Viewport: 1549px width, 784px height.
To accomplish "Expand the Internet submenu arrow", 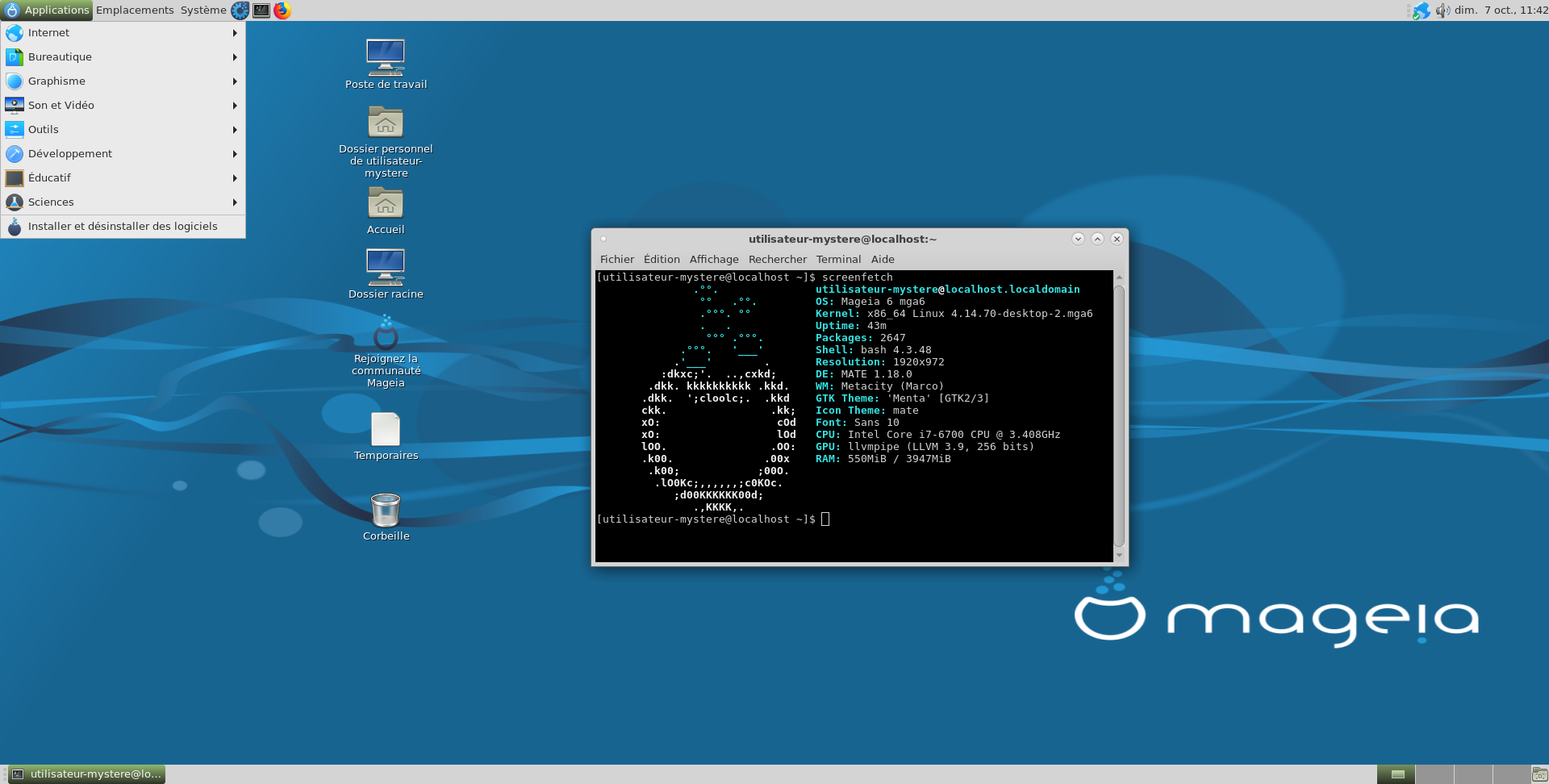I will [x=235, y=33].
